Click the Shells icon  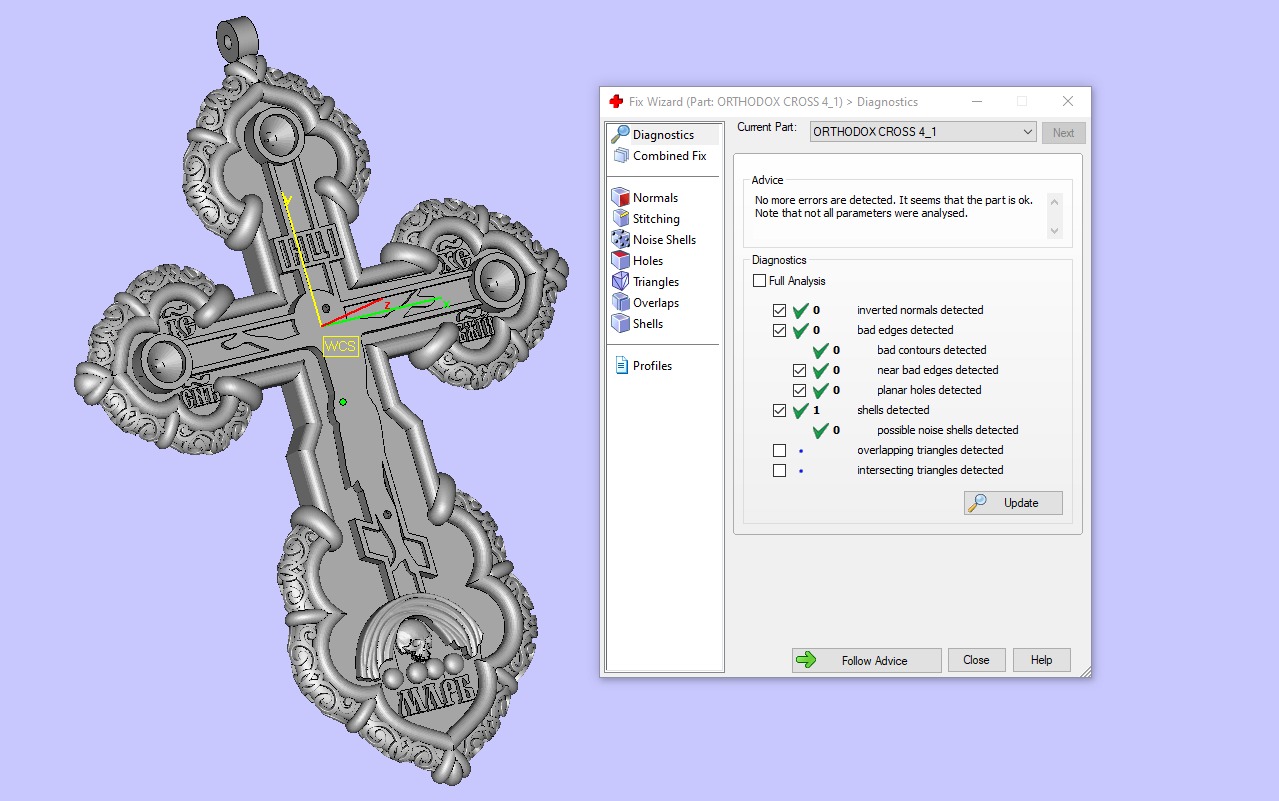620,324
